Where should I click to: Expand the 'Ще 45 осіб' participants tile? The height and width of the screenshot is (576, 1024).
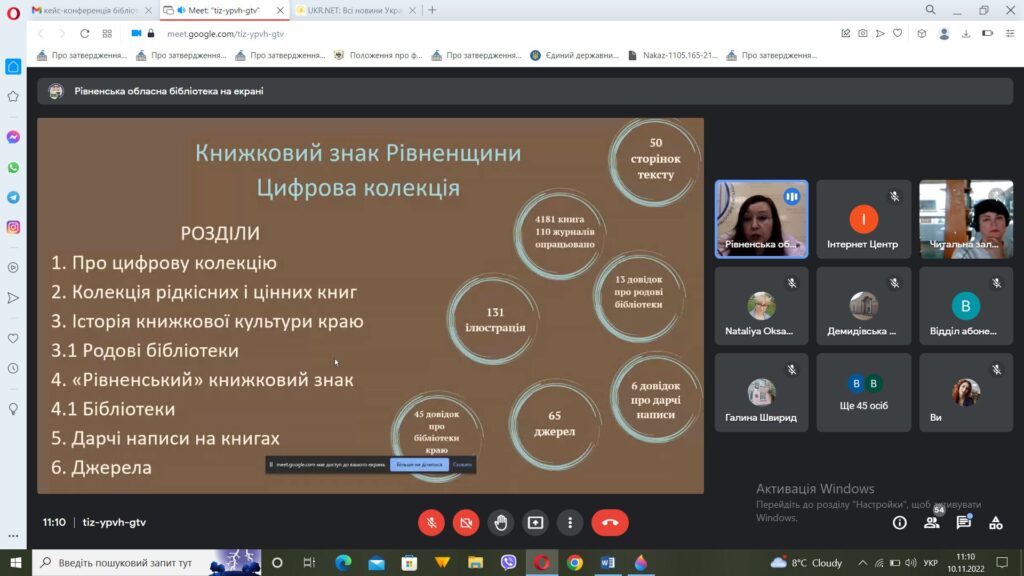pos(864,392)
